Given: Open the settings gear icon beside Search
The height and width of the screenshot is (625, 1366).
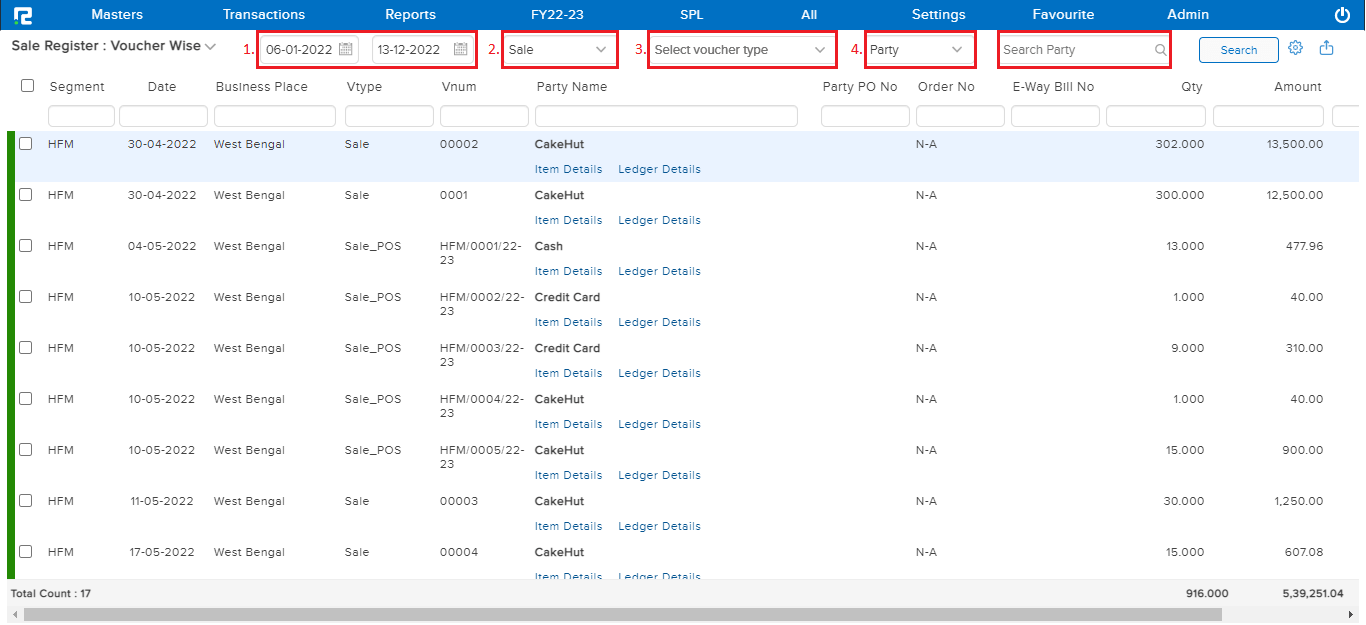Looking at the screenshot, I should (x=1296, y=48).
